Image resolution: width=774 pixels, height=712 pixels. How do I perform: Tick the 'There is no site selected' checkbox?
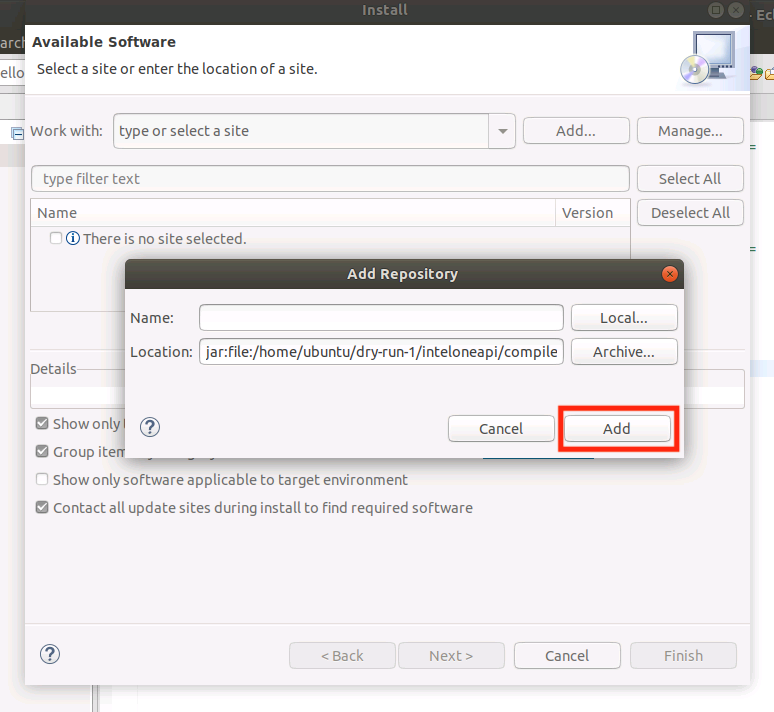(x=56, y=238)
